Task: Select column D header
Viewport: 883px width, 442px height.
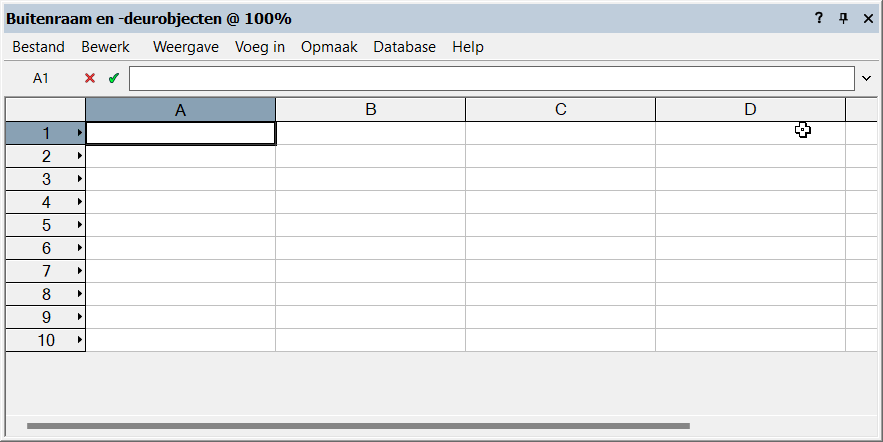Action: (x=750, y=110)
